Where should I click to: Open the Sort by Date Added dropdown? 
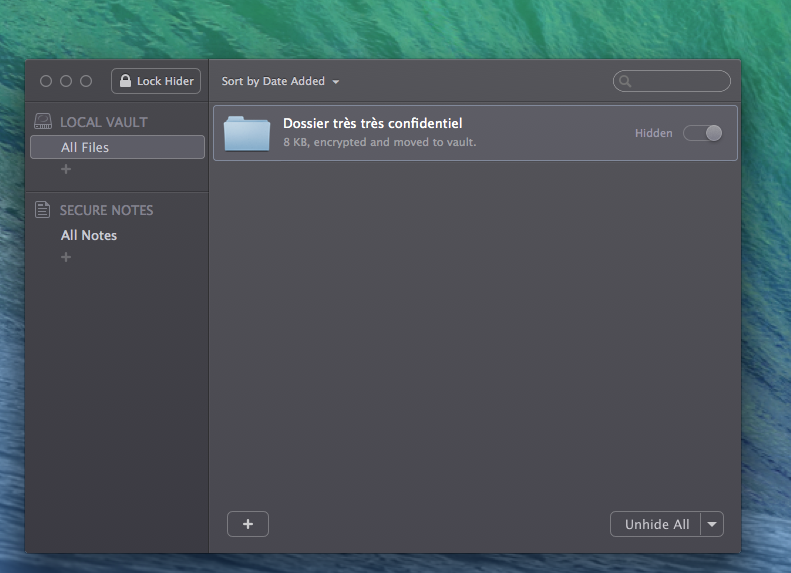[x=280, y=81]
